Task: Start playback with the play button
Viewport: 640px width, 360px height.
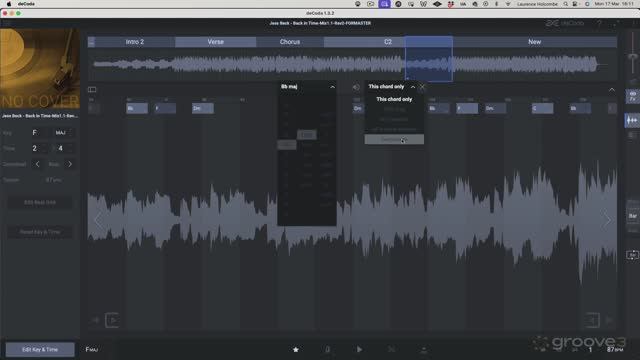Action: tap(359, 349)
